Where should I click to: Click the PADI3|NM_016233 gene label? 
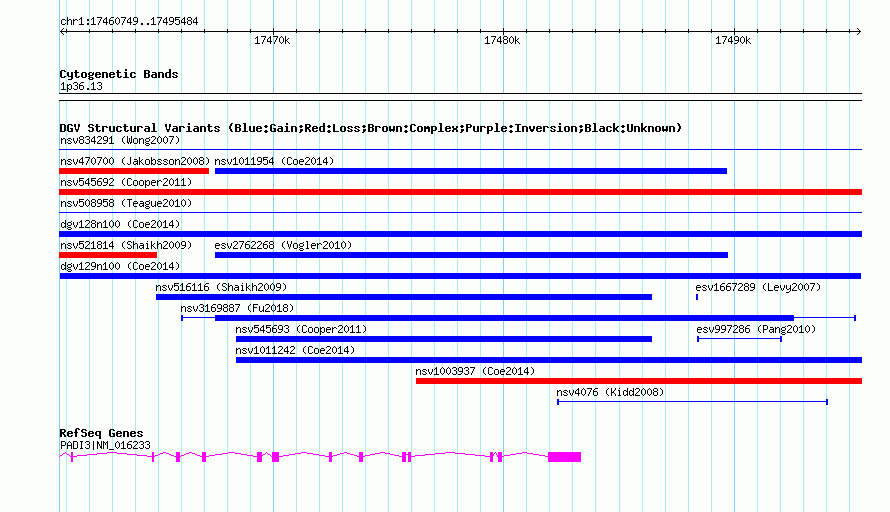click(105, 446)
